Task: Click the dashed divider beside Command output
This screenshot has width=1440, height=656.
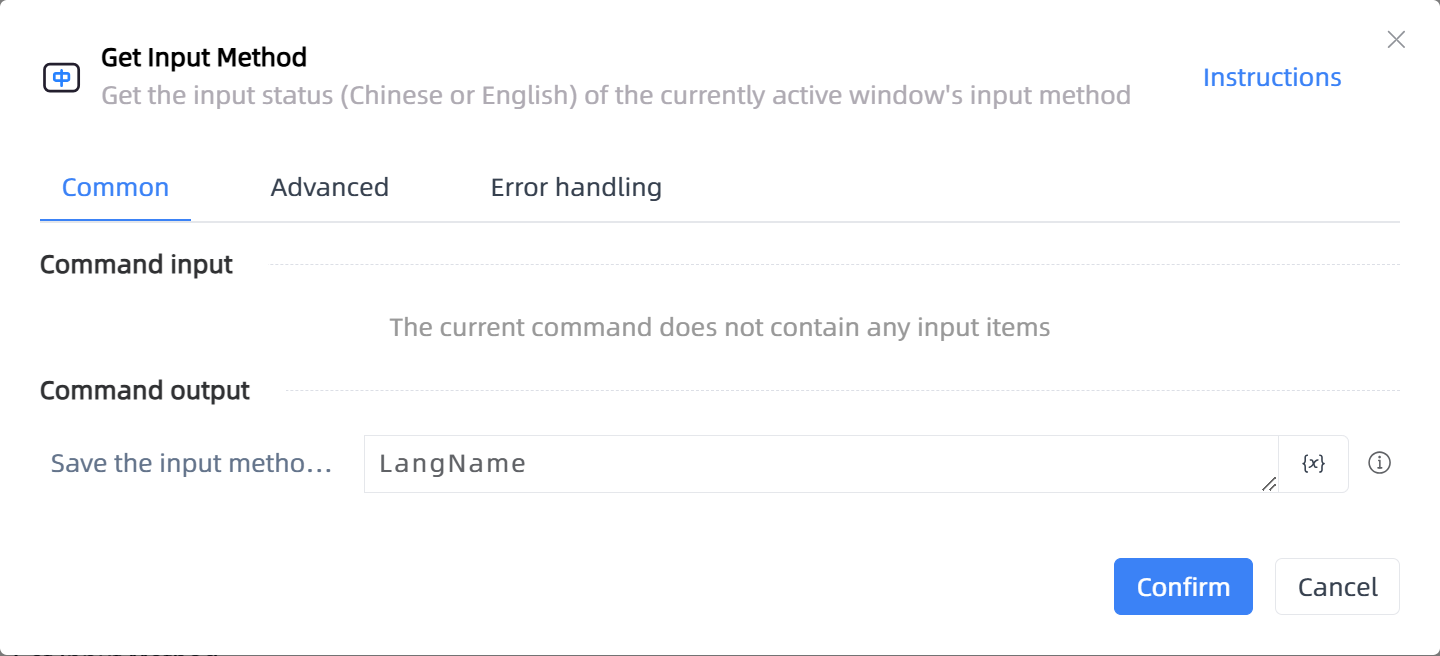Action: point(842,390)
